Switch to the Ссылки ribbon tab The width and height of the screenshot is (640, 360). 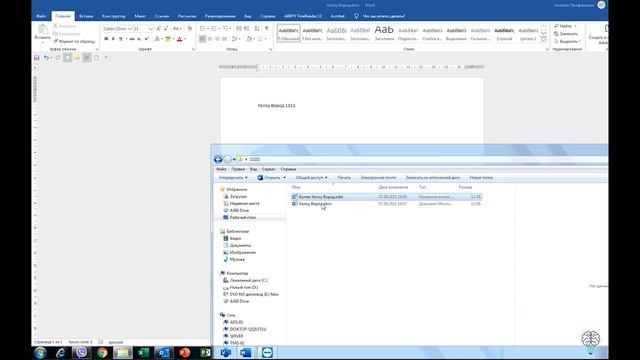162,16
